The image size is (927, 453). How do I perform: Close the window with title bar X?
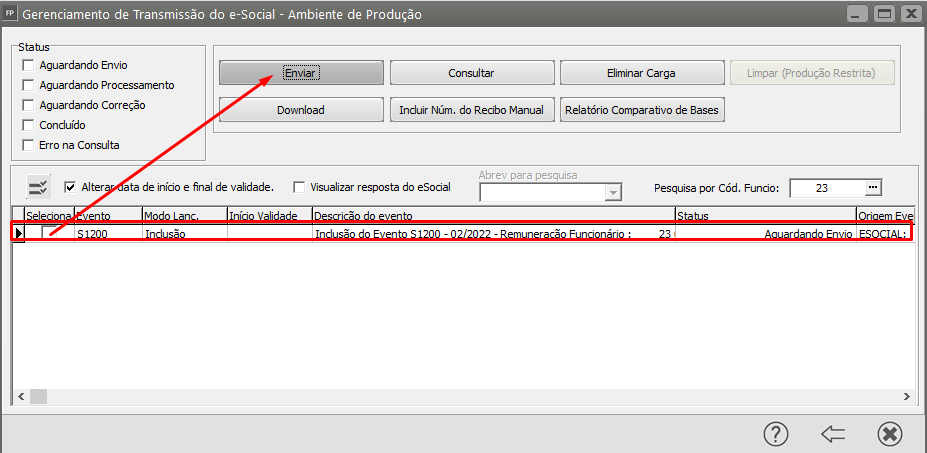911,14
